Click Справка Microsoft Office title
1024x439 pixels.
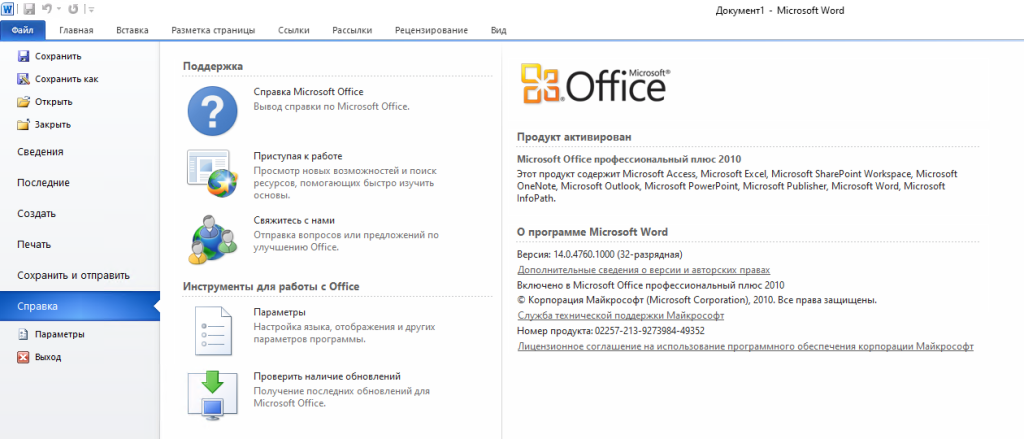click(308, 92)
